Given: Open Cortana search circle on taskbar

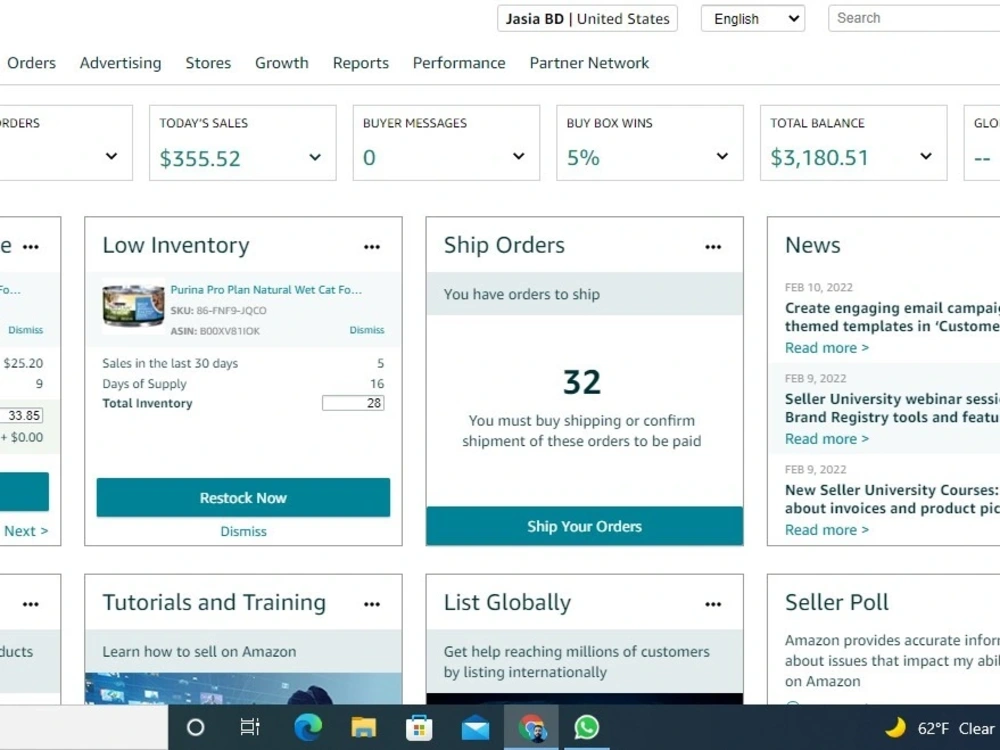Looking at the screenshot, I should (195, 727).
